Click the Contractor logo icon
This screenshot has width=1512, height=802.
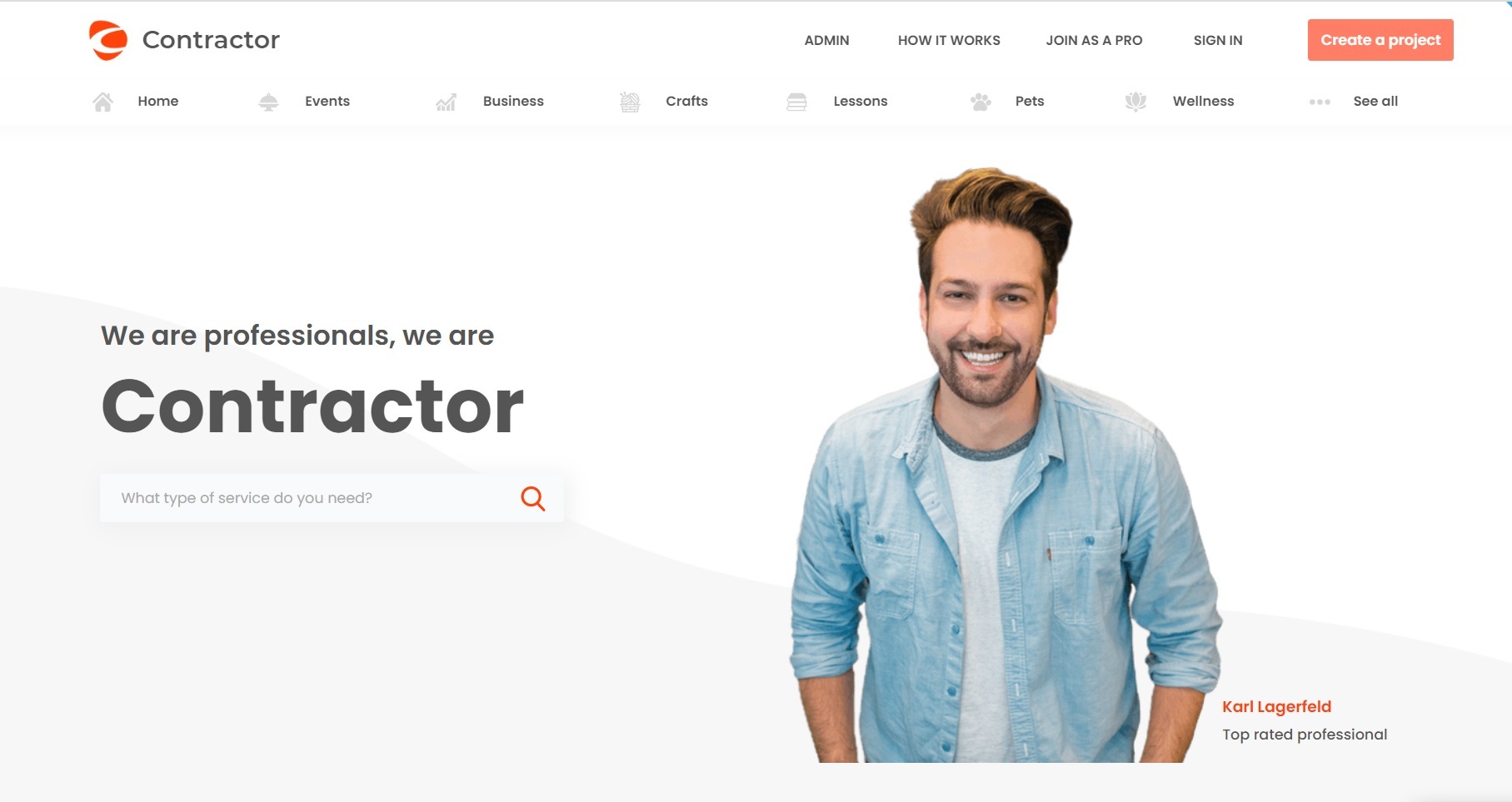click(108, 40)
